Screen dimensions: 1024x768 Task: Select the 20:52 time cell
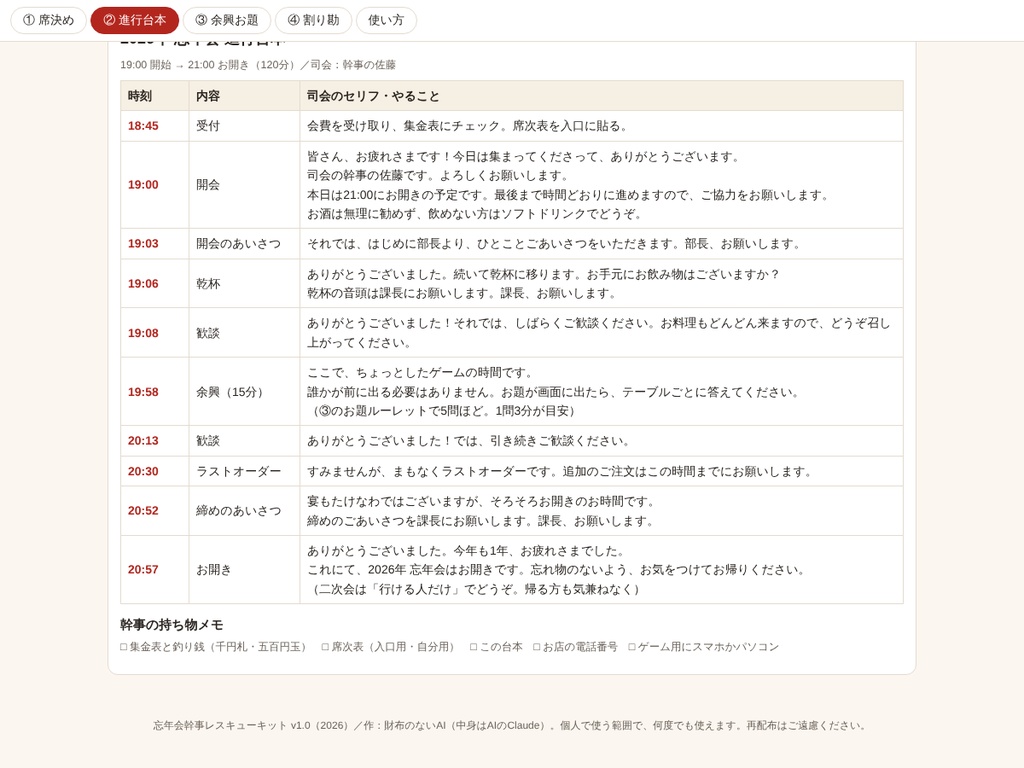155,511
